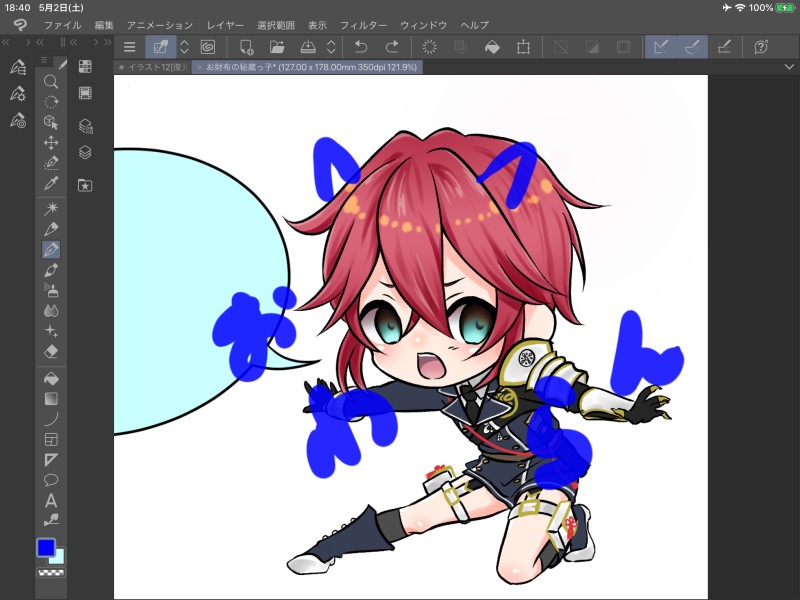Select the Airbrush spray tool
Screen dimensions: 800x600
[x=51, y=290]
